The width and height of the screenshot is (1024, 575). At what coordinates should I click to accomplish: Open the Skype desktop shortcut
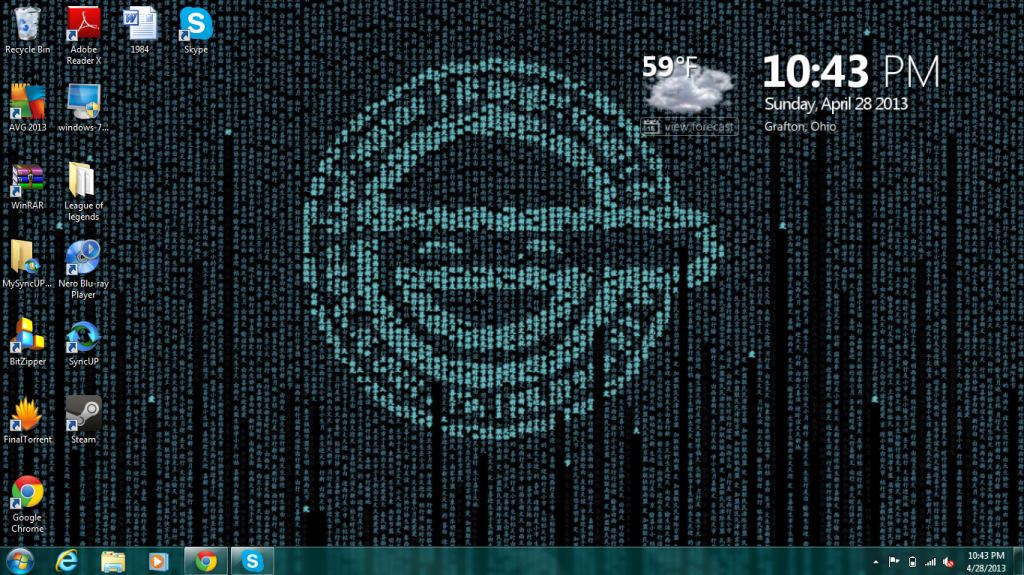(x=196, y=31)
